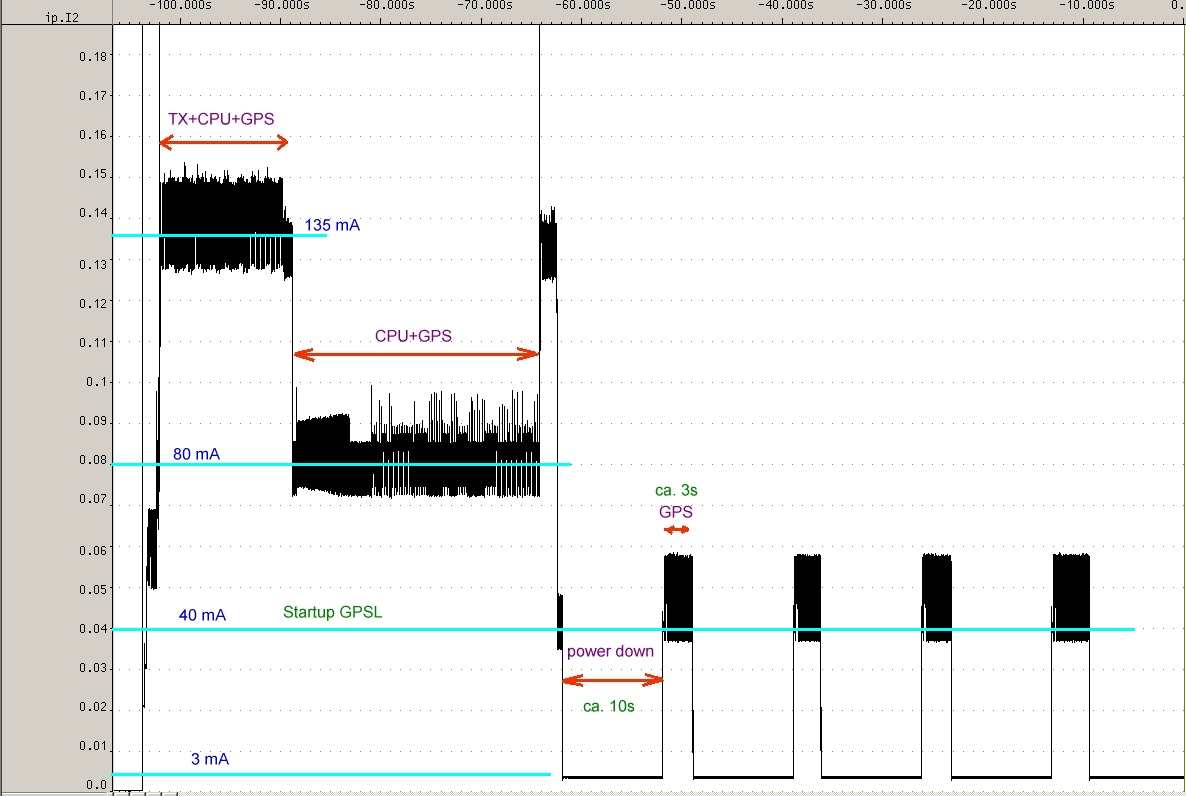Click the -50.000s time axis label
1186x796 pixels.
[x=687, y=5]
